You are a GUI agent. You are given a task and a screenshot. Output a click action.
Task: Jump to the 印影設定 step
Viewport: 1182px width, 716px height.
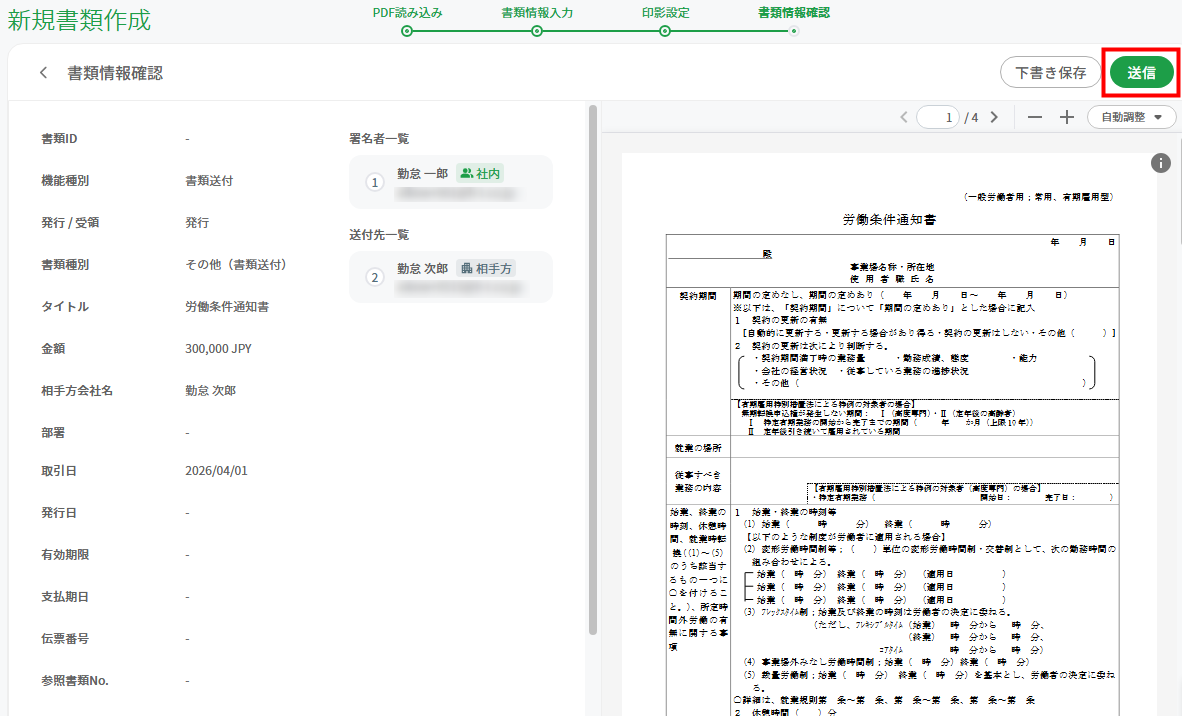pyautogui.click(x=666, y=13)
